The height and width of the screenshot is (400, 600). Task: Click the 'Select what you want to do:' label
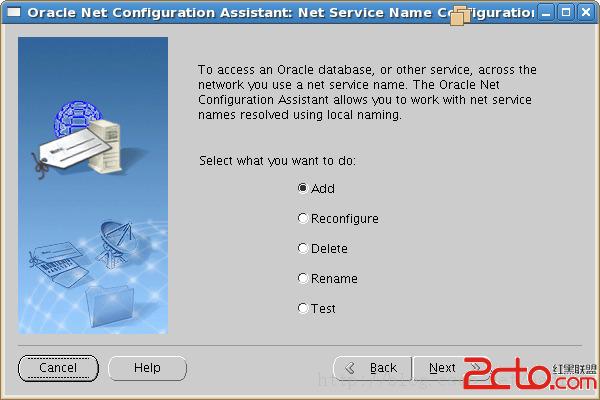[277, 161]
